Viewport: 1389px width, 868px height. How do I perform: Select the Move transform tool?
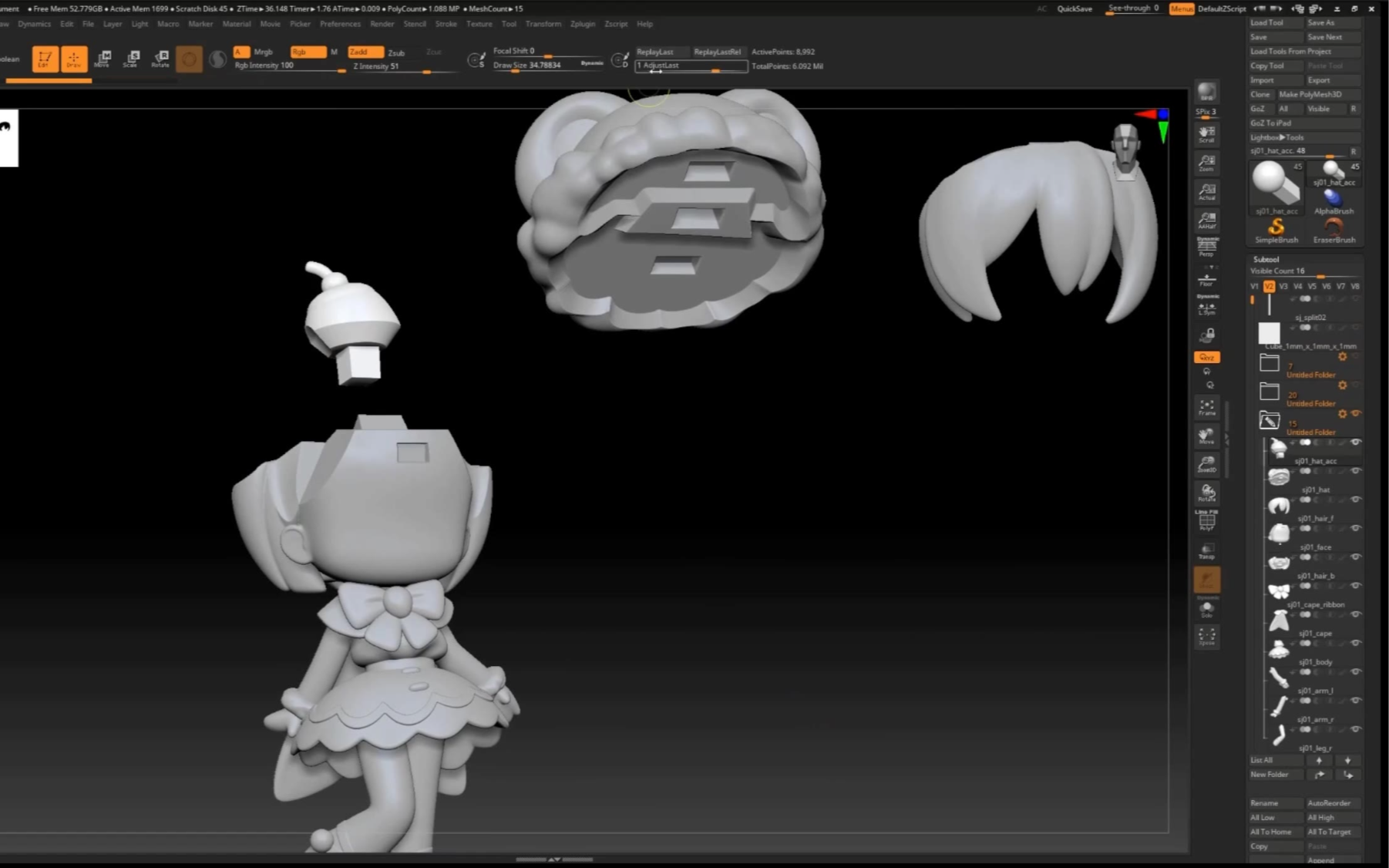(103, 59)
